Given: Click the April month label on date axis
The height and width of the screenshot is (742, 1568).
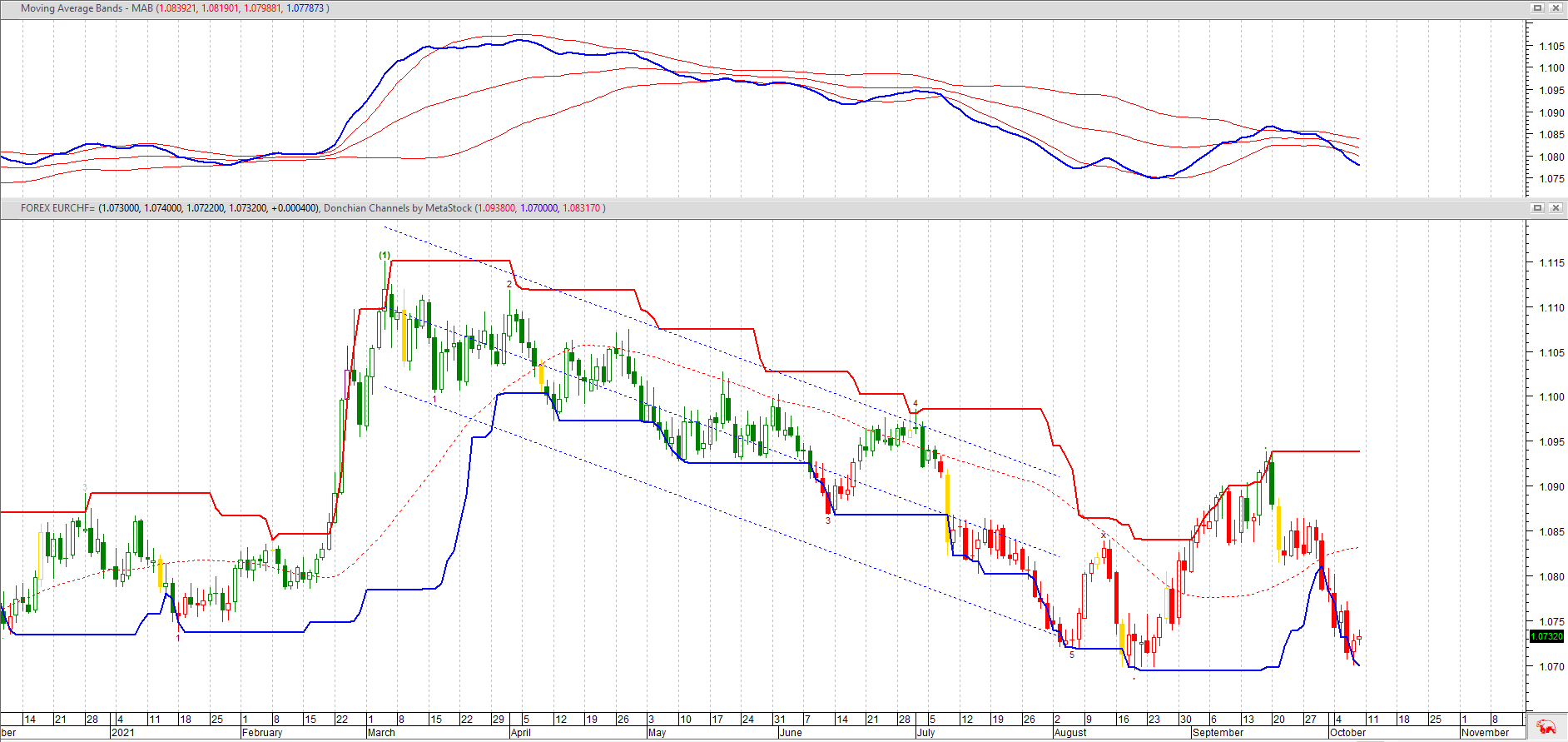Looking at the screenshot, I should (521, 733).
